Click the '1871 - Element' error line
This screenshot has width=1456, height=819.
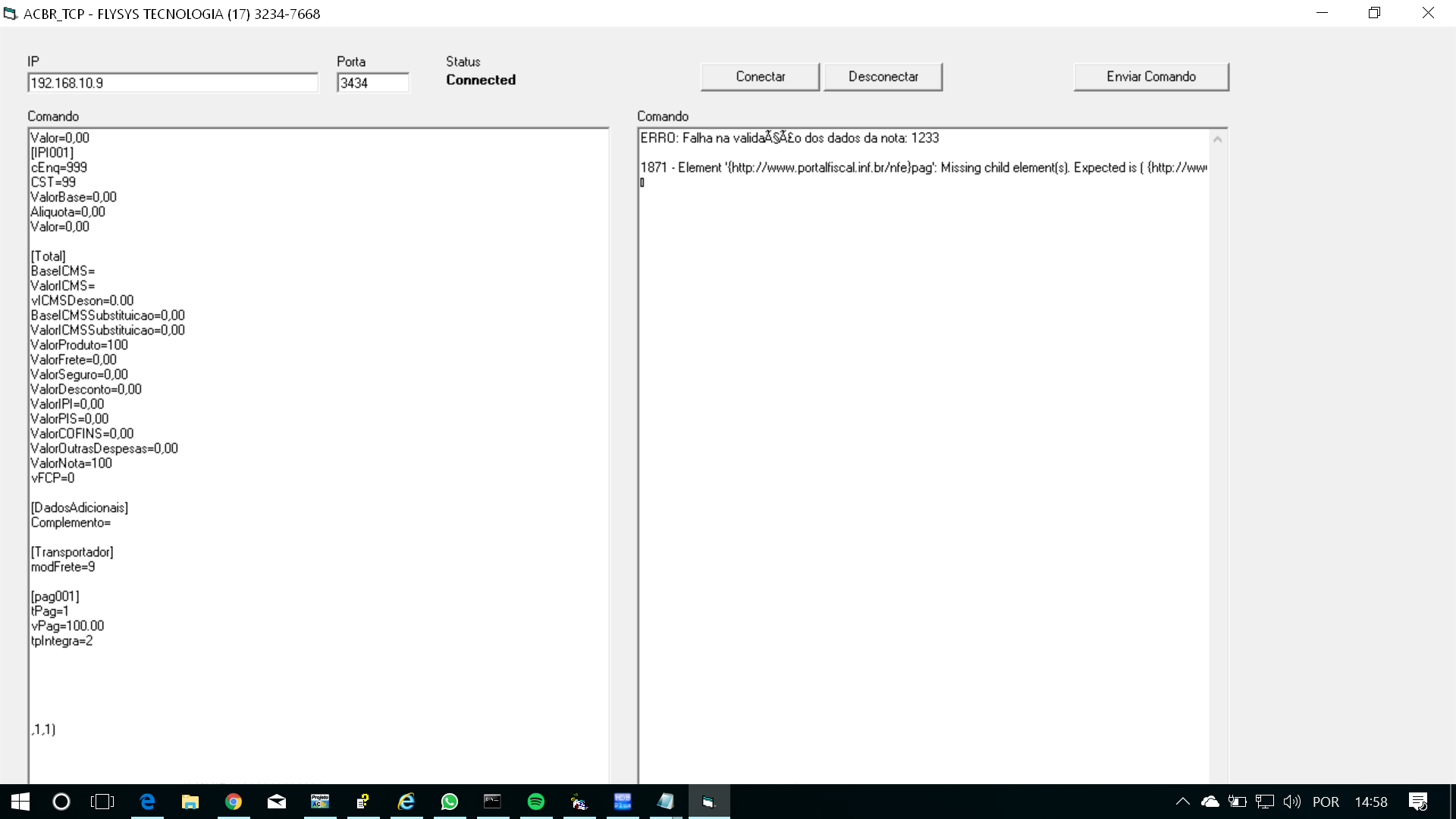[x=924, y=168]
